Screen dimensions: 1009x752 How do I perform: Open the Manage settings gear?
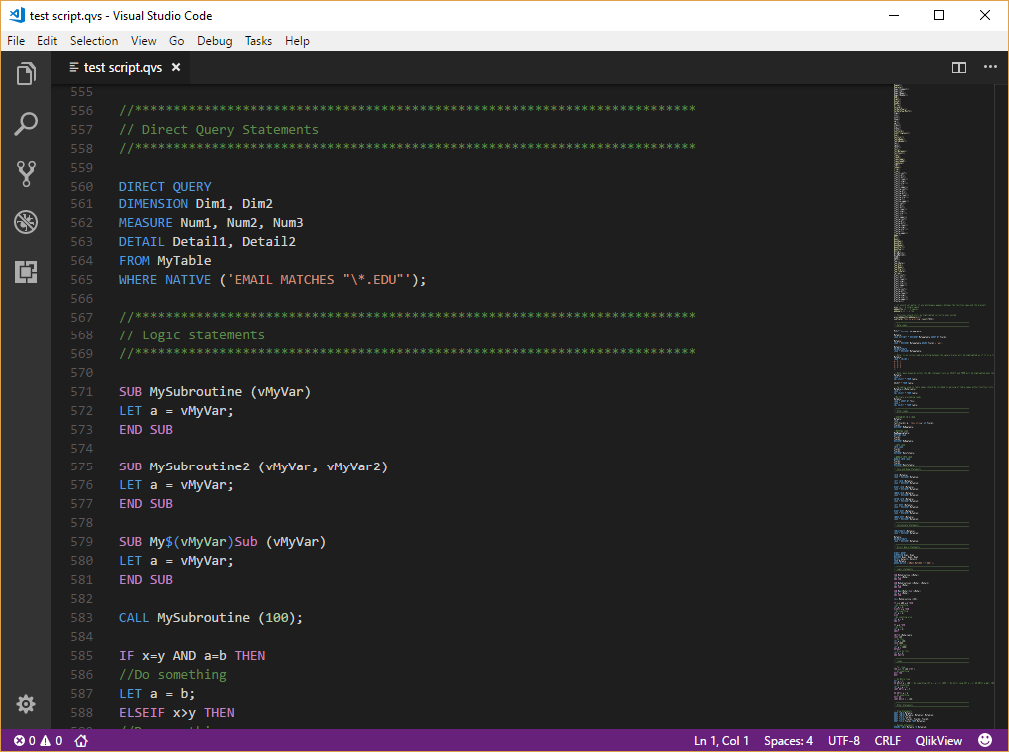25,704
